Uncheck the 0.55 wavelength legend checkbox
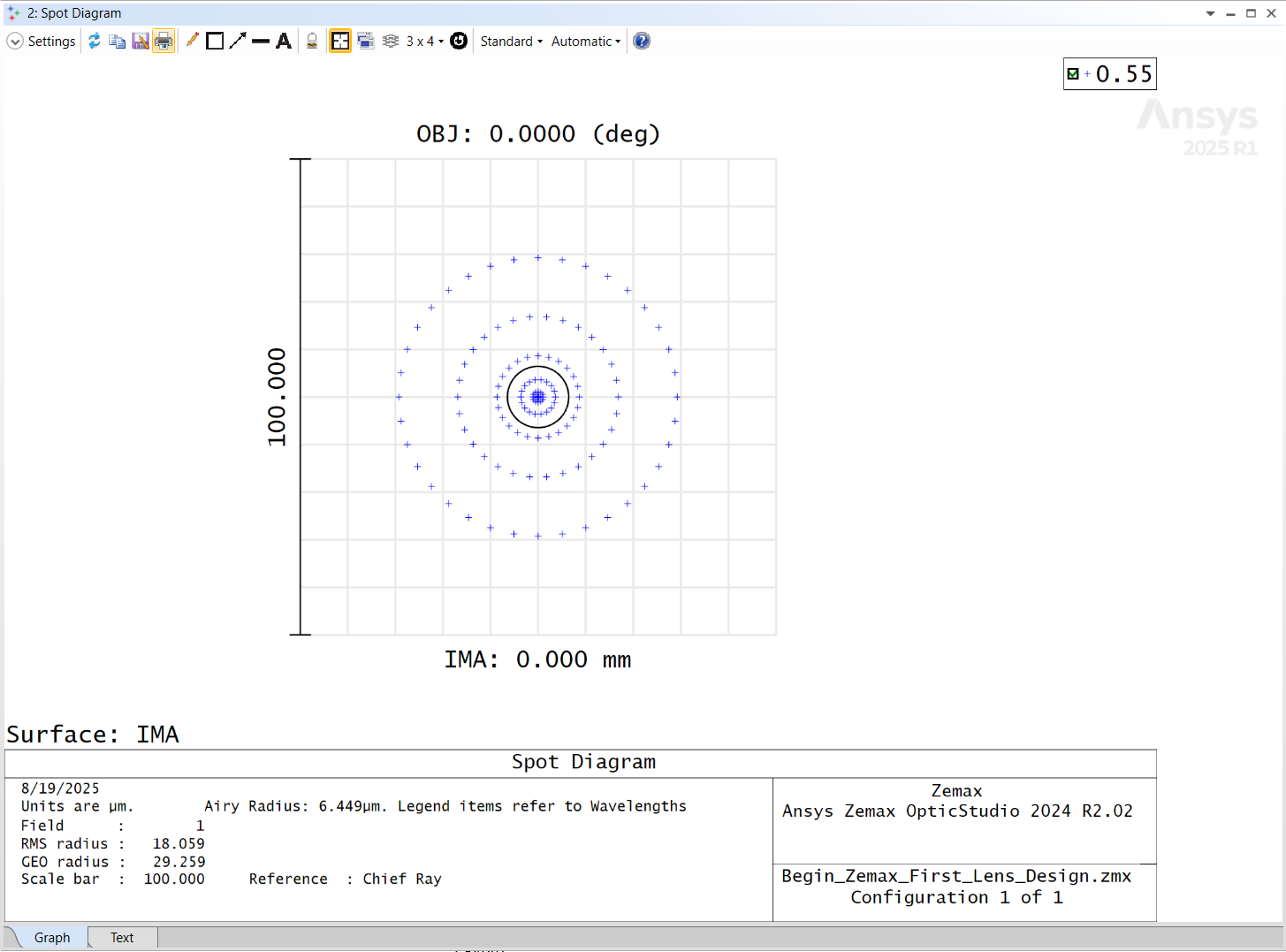This screenshot has height=952, width=1286. click(1073, 74)
